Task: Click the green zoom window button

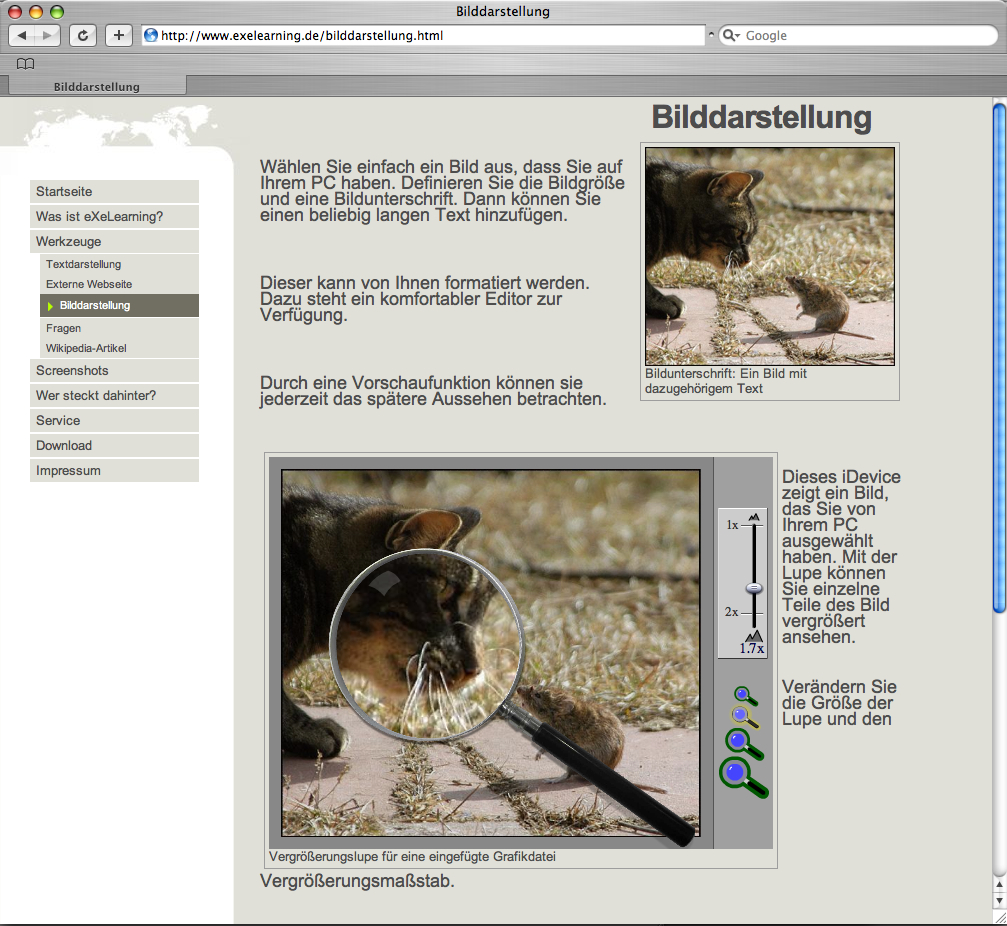Action: click(x=57, y=12)
